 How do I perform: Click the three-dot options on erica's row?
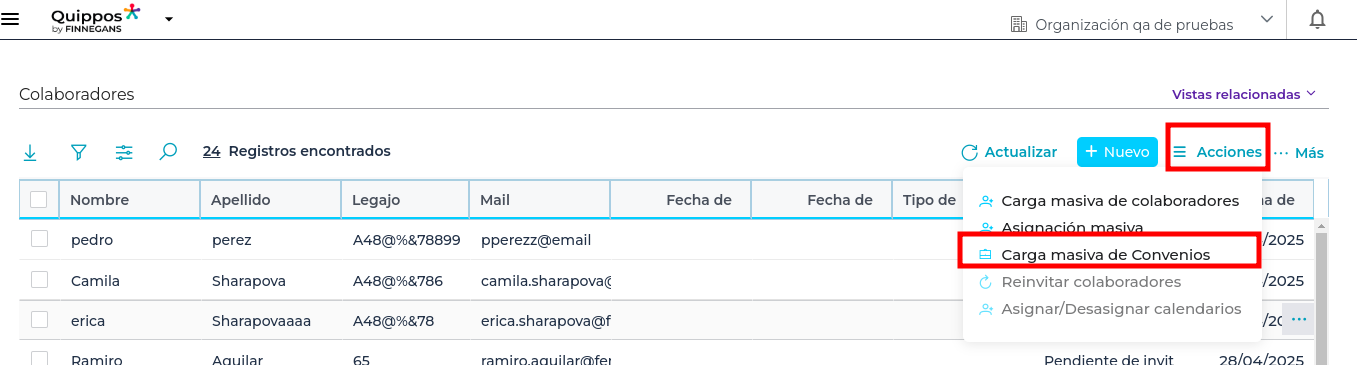[1298, 320]
